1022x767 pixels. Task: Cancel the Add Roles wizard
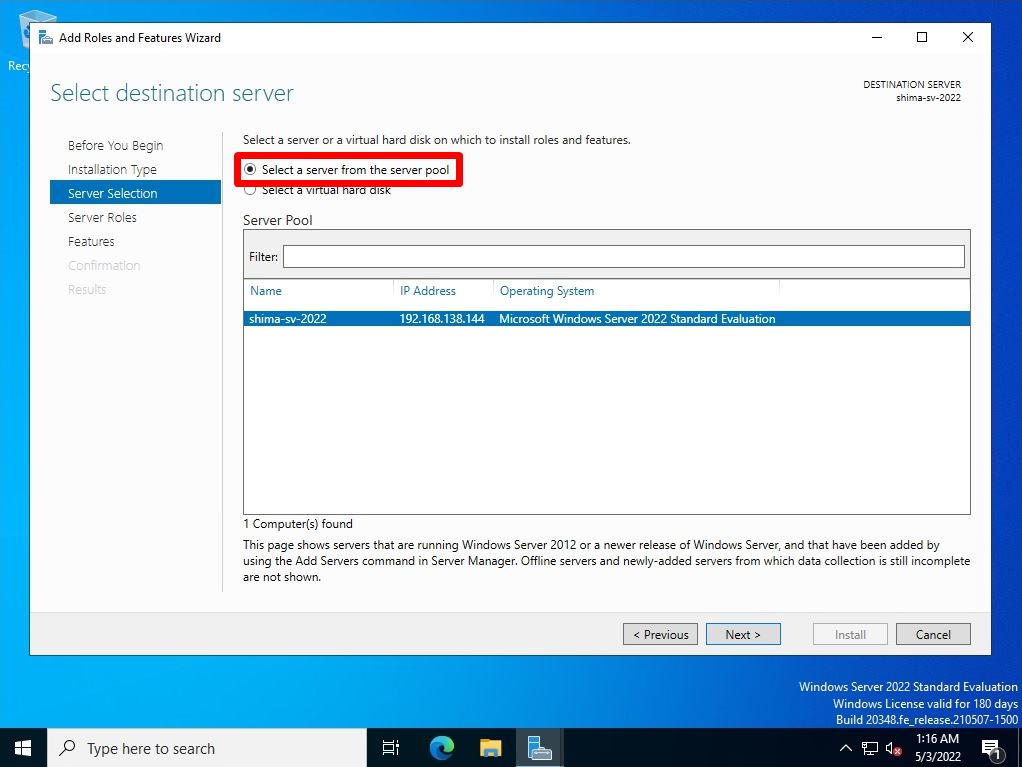click(933, 634)
